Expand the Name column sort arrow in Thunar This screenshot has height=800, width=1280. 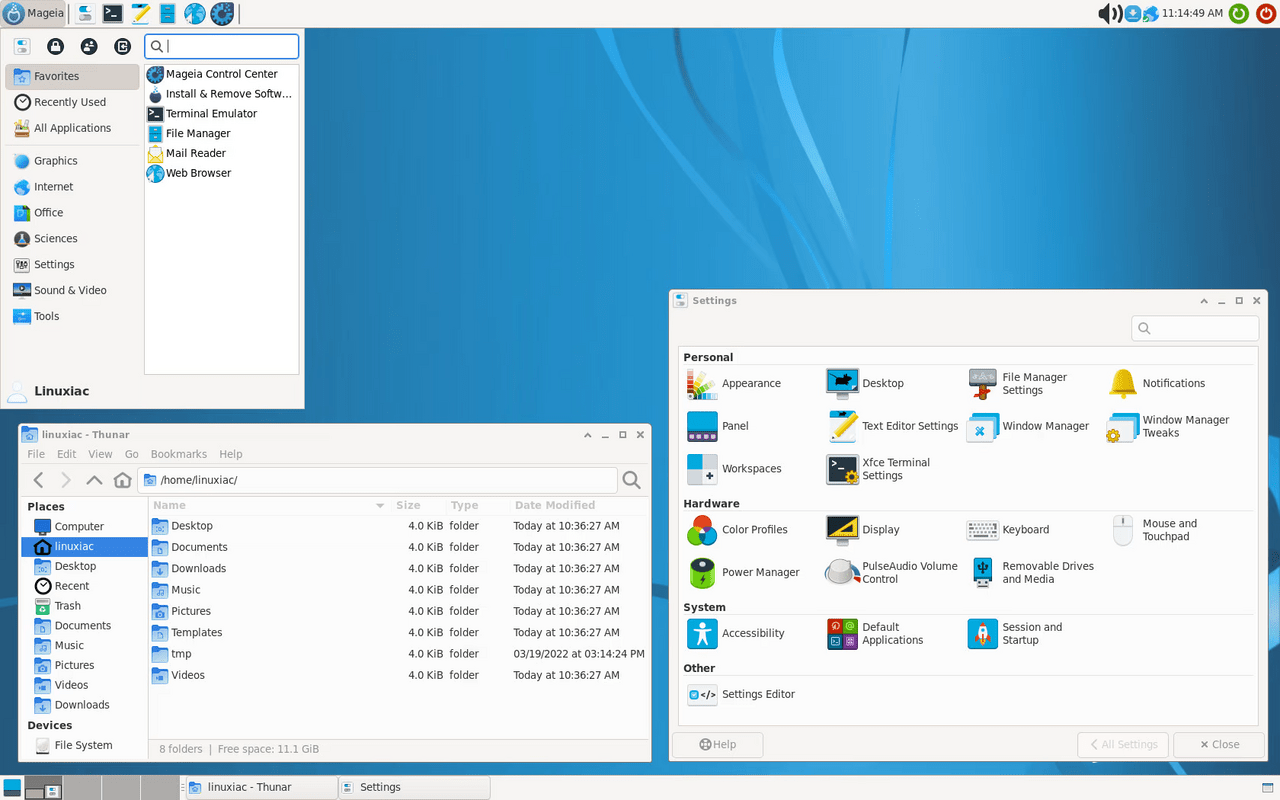[x=379, y=505]
